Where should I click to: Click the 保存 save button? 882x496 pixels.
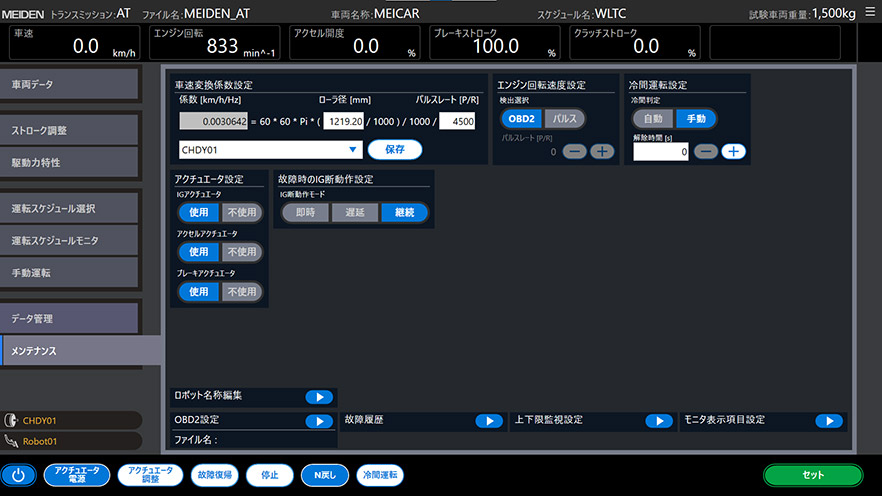coord(394,150)
